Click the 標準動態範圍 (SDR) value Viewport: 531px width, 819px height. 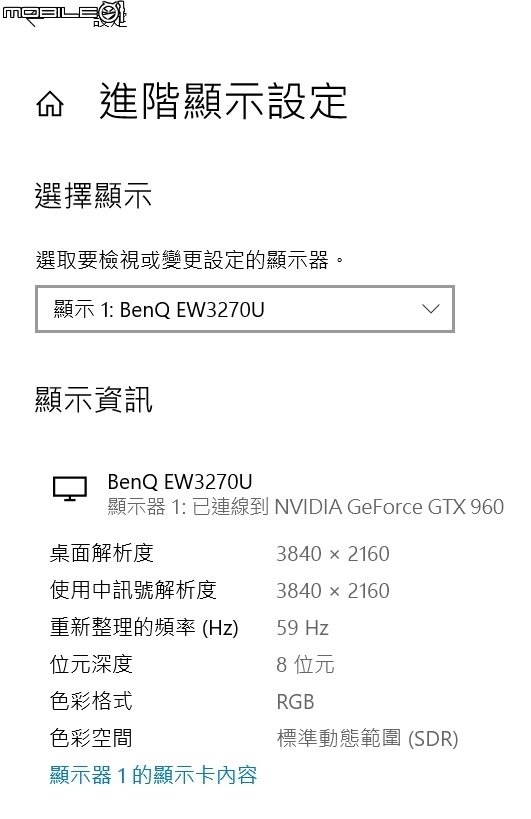367,739
